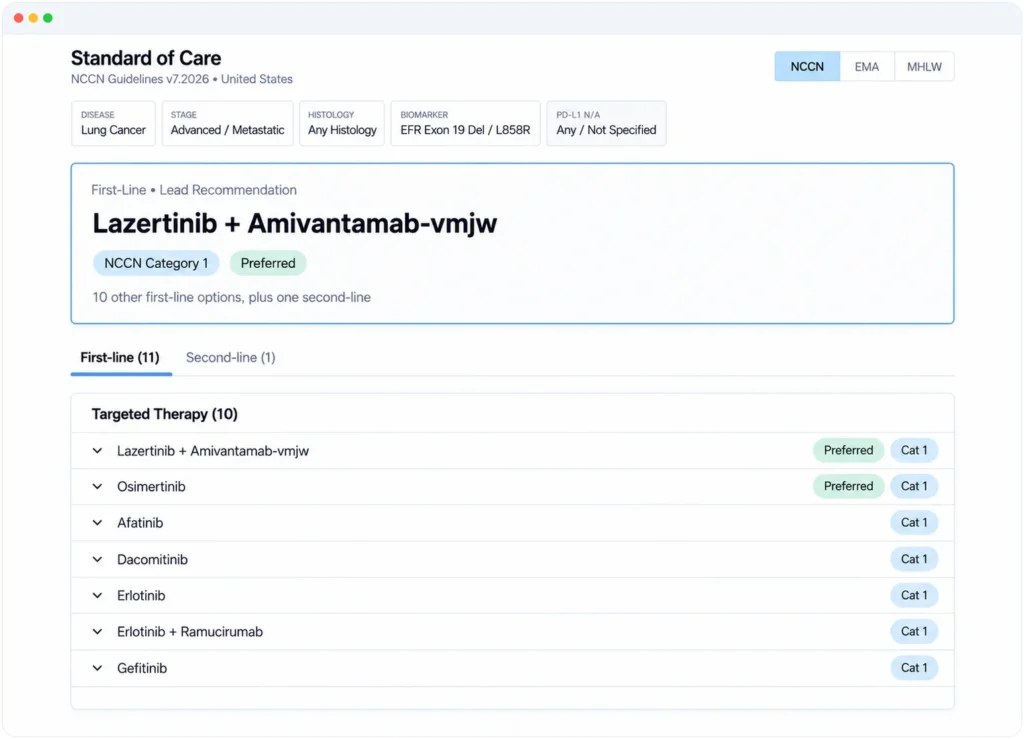Select the NCCN guideline toggle
The width and height of the screenshot is (1024, 739).
807,67
